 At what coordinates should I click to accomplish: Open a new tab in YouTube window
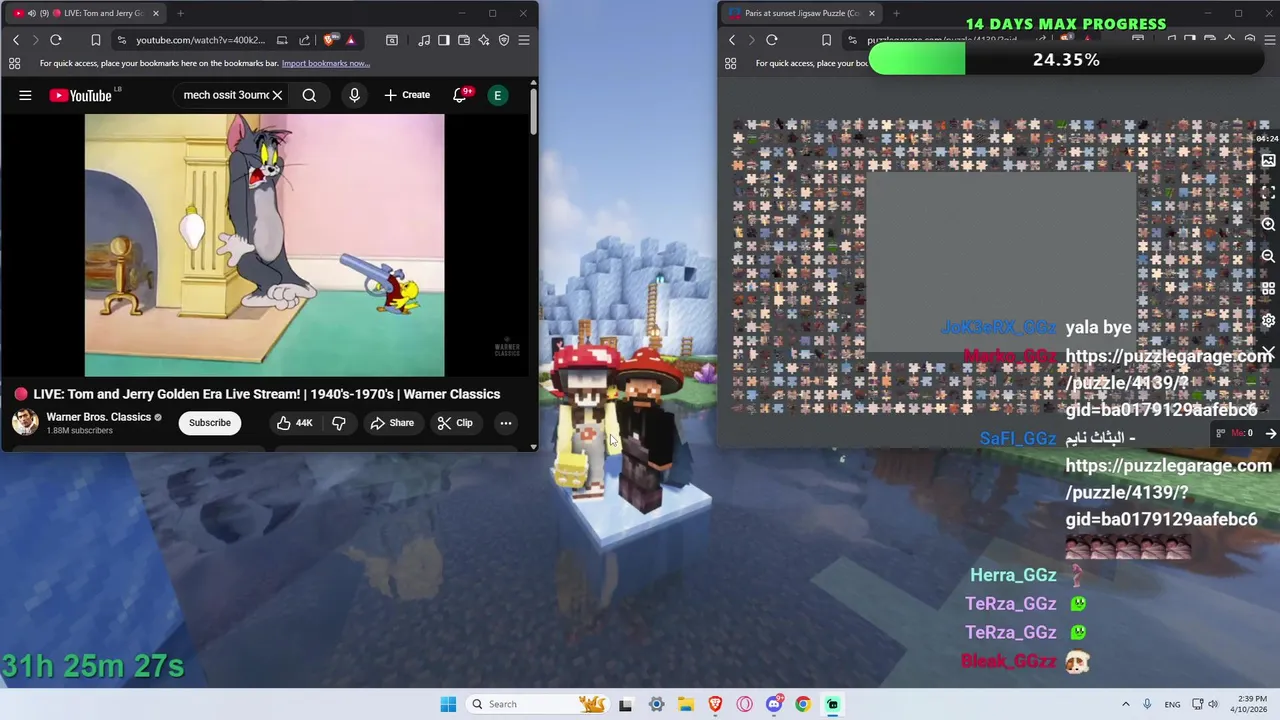180,13
